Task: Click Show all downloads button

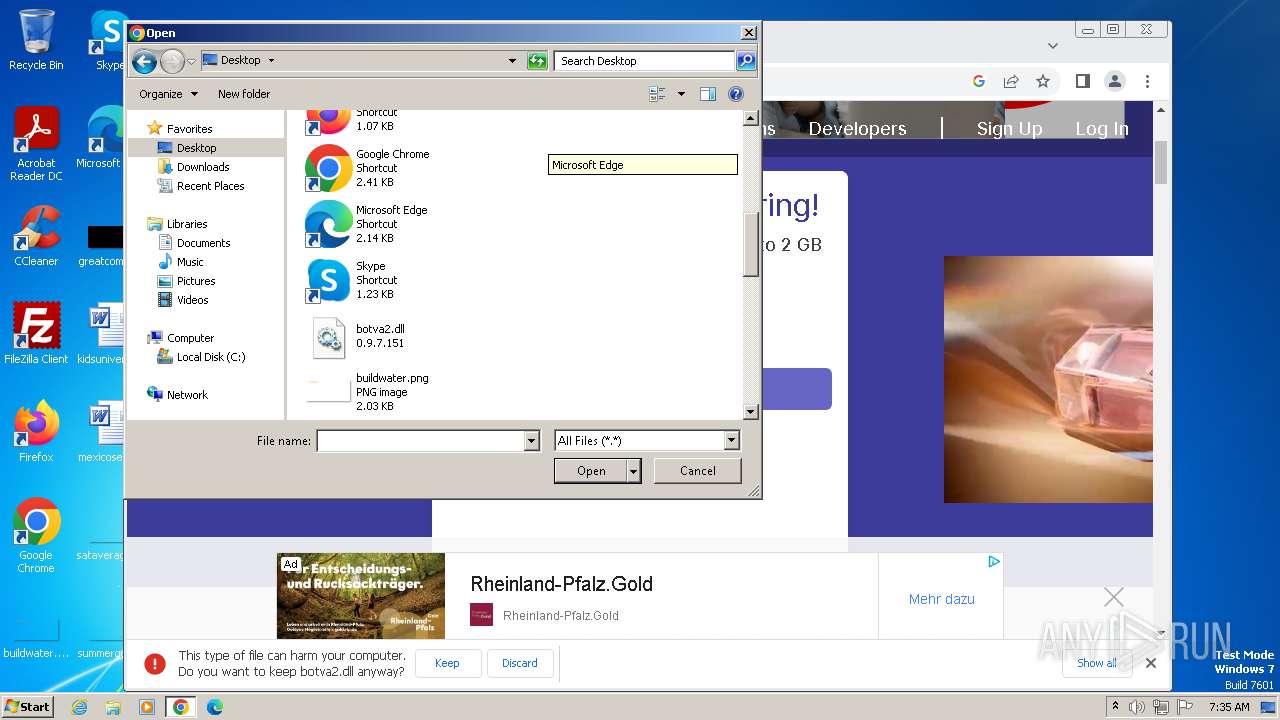Action: click(1097, 663)
